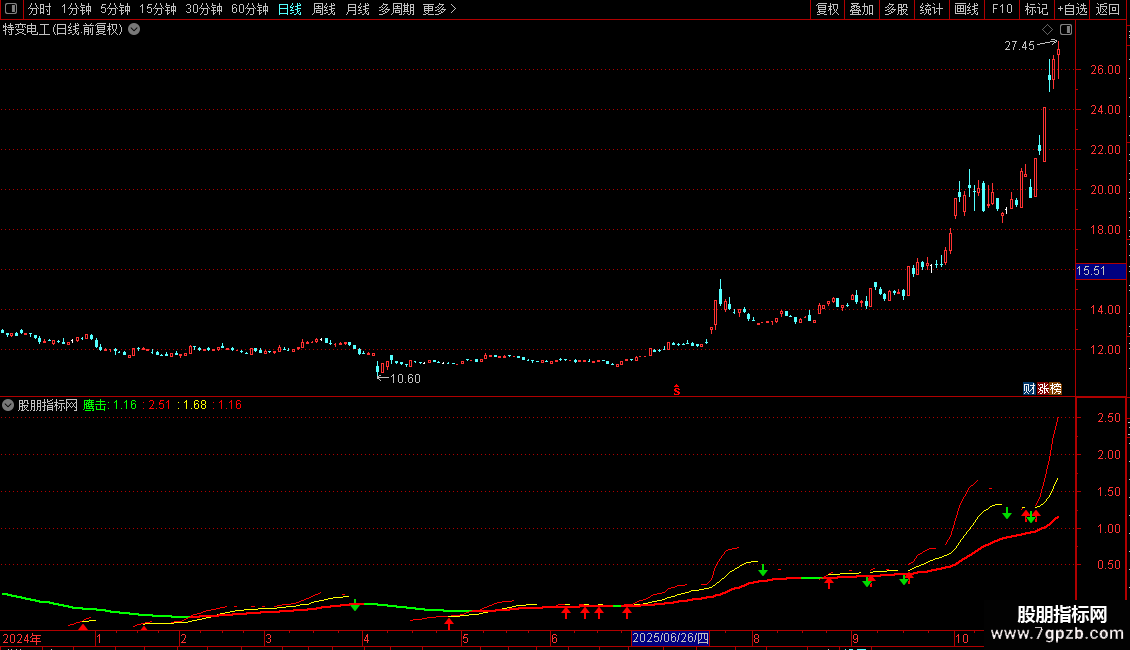The height and width of the screenshot is (650, 1130).
Task: Click the 榜 ranking icon
Action: [x=1056, y=389]
